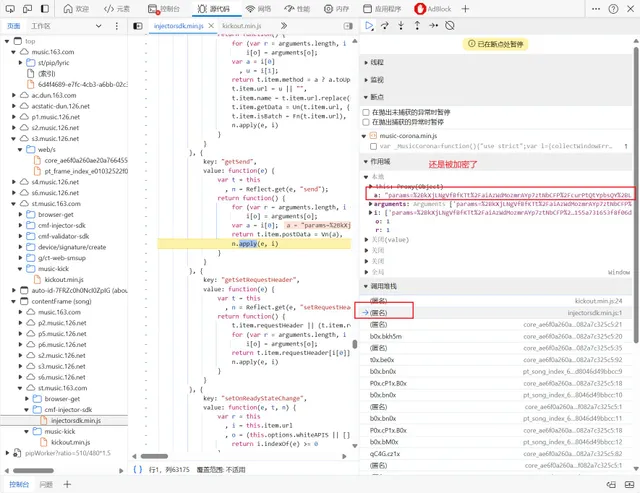Viewport: 640px width, 493px height.
Task: Click injectorsdk.min.js:1 call stack link
Action: [595, 313]
